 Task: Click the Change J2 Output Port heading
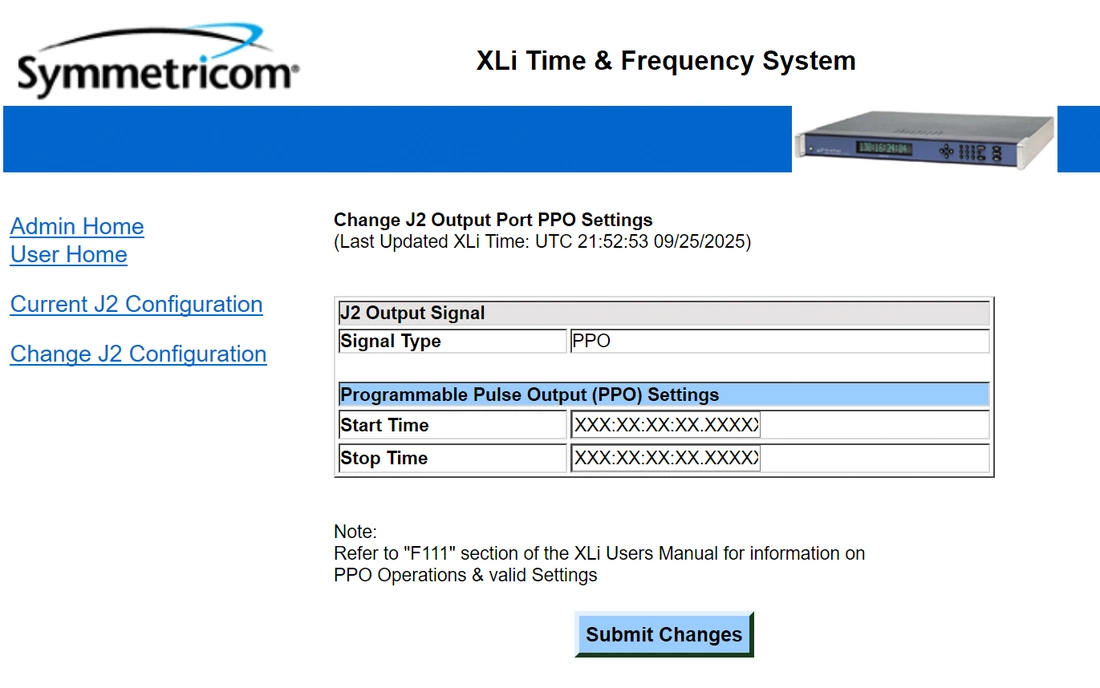(493, 220)
